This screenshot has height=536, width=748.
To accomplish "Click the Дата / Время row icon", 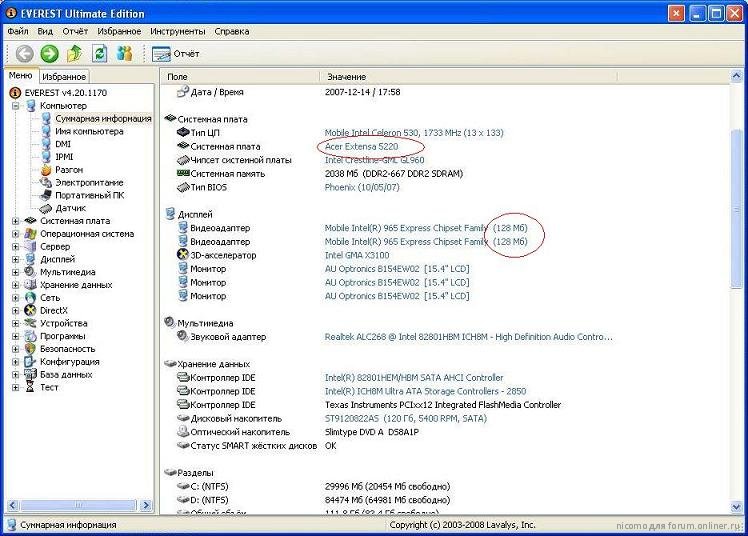I will (182, 92).
